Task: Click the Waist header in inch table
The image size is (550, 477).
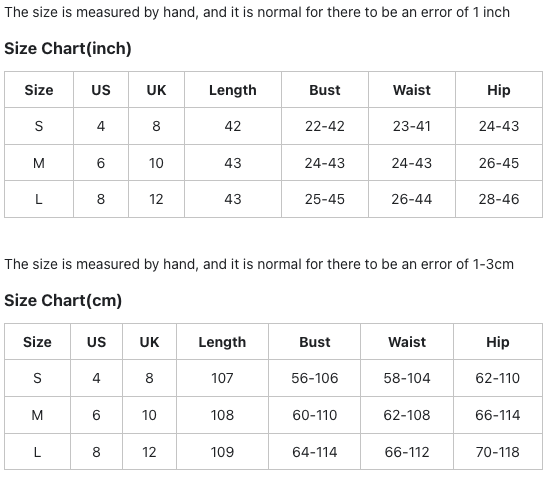Action: coord(412,90)
